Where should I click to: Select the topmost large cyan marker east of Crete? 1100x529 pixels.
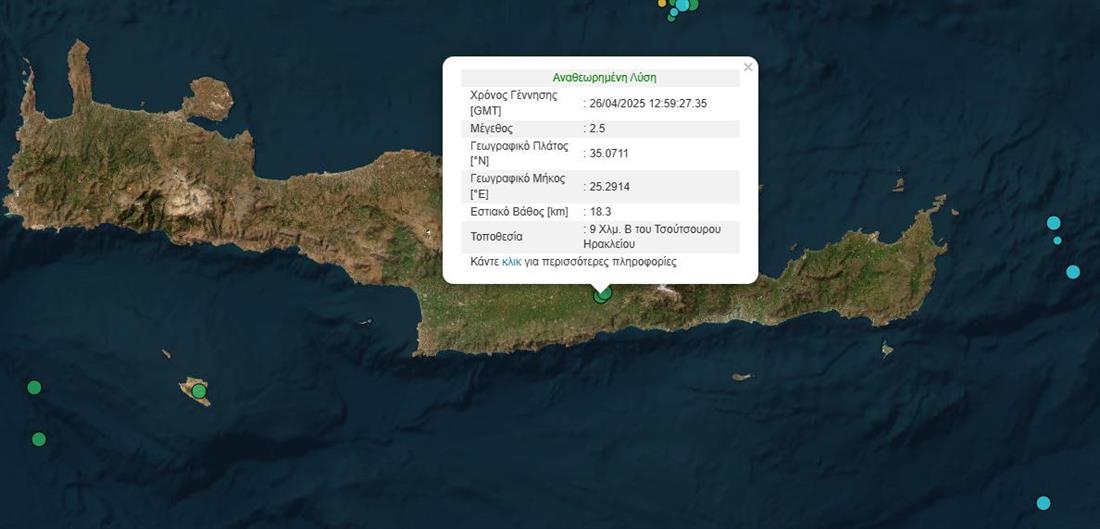tap(1053, 222)
